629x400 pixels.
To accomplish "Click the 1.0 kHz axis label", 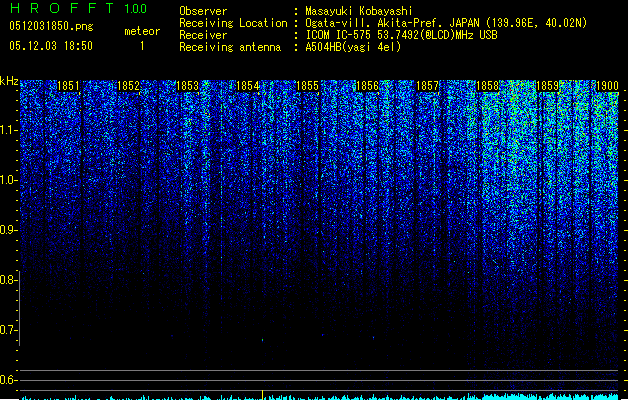I will pos(8,180).
